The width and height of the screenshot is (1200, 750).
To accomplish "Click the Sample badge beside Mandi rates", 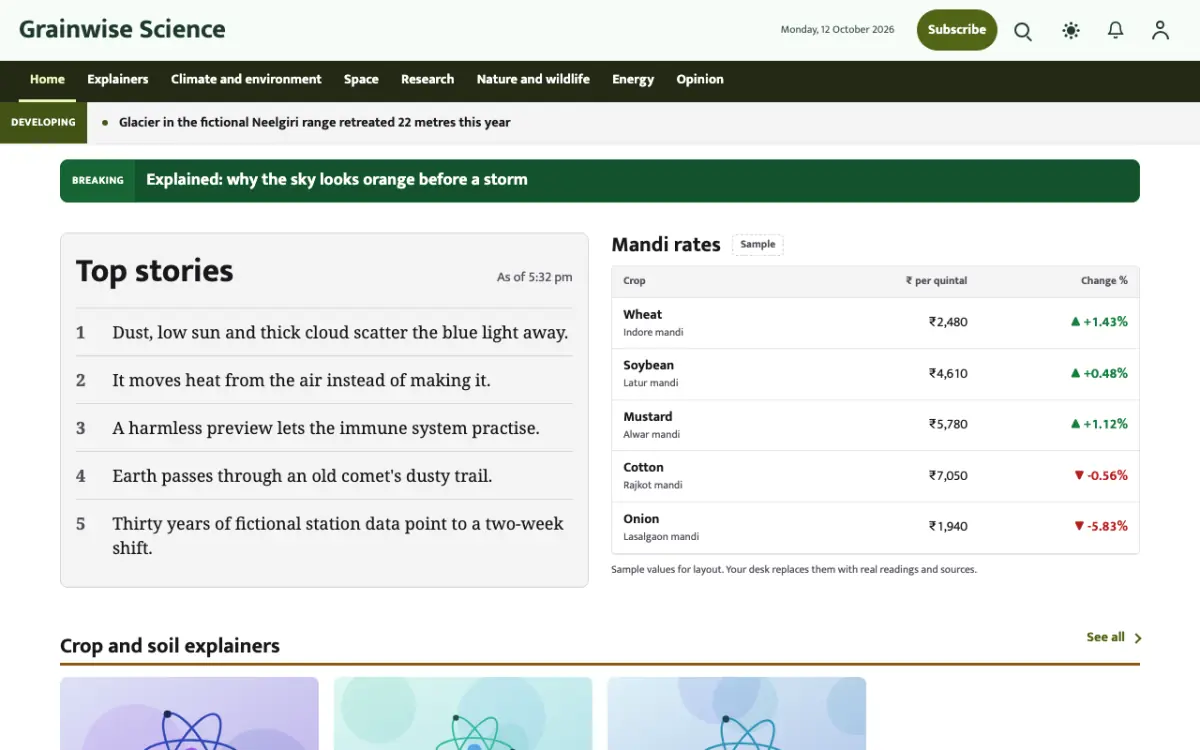I will (x=758, y=244).
